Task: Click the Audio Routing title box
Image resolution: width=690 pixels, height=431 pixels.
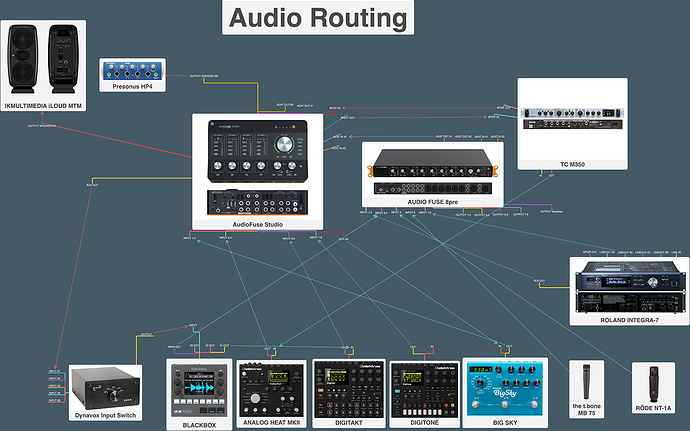Action: (318, 18)
